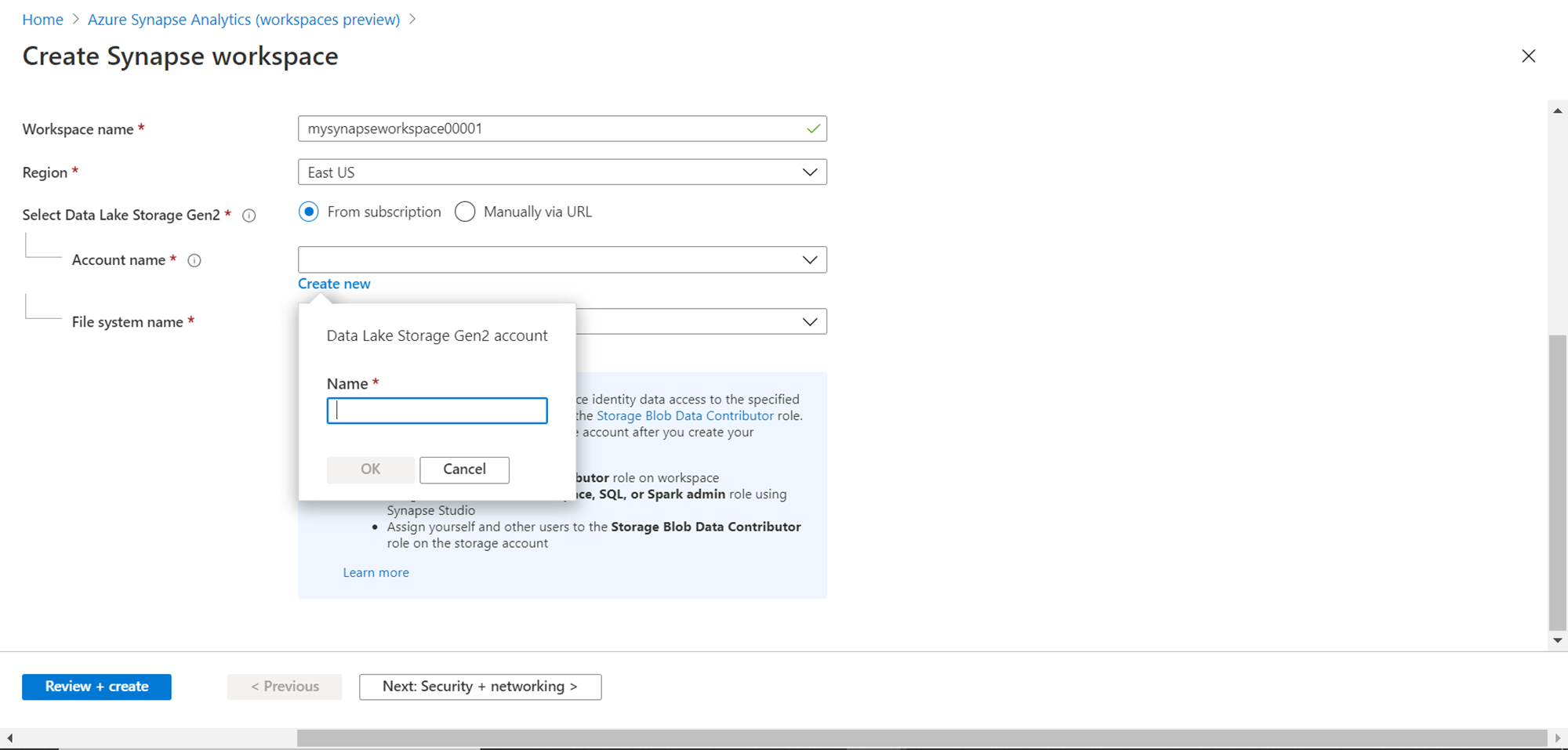Image resolution: width=1568 pixels, height=750 pixels.
Task: Select the From subscription radio button
Action: coord(309,212)
